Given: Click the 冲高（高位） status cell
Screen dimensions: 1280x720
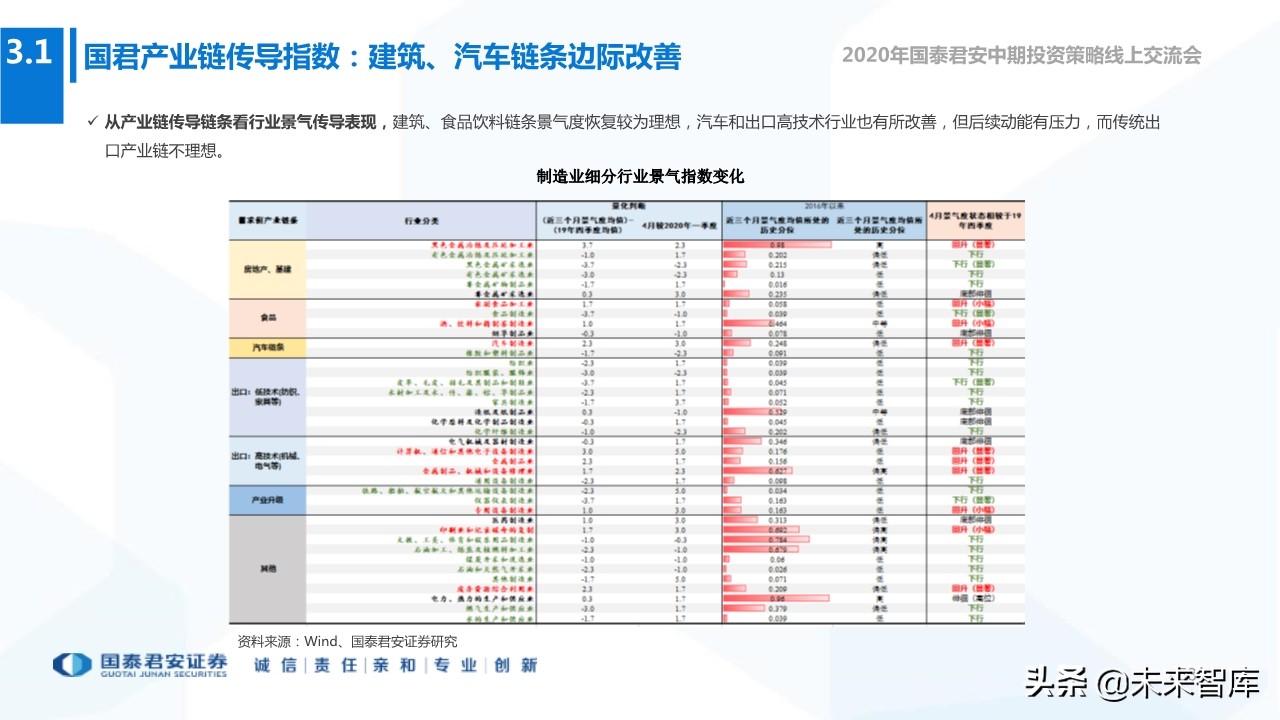Looking at the screenshot, I should click(975, 597).
